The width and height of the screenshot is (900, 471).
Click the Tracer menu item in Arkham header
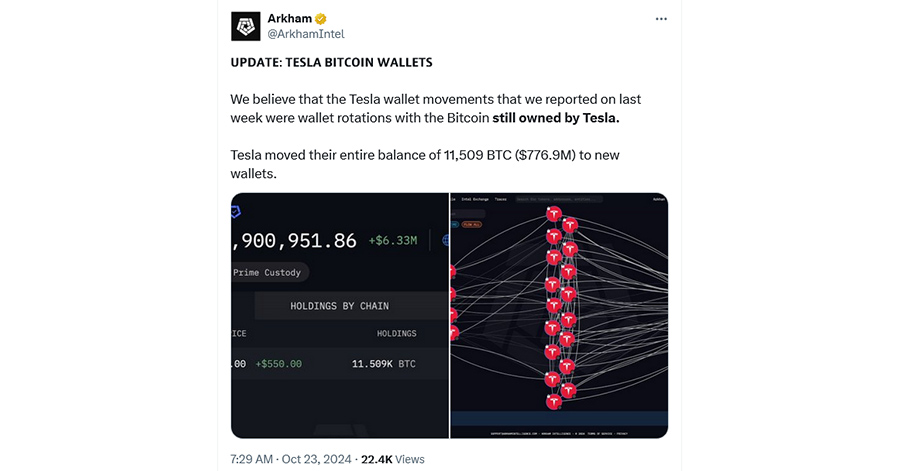click(x=501, y=199)
